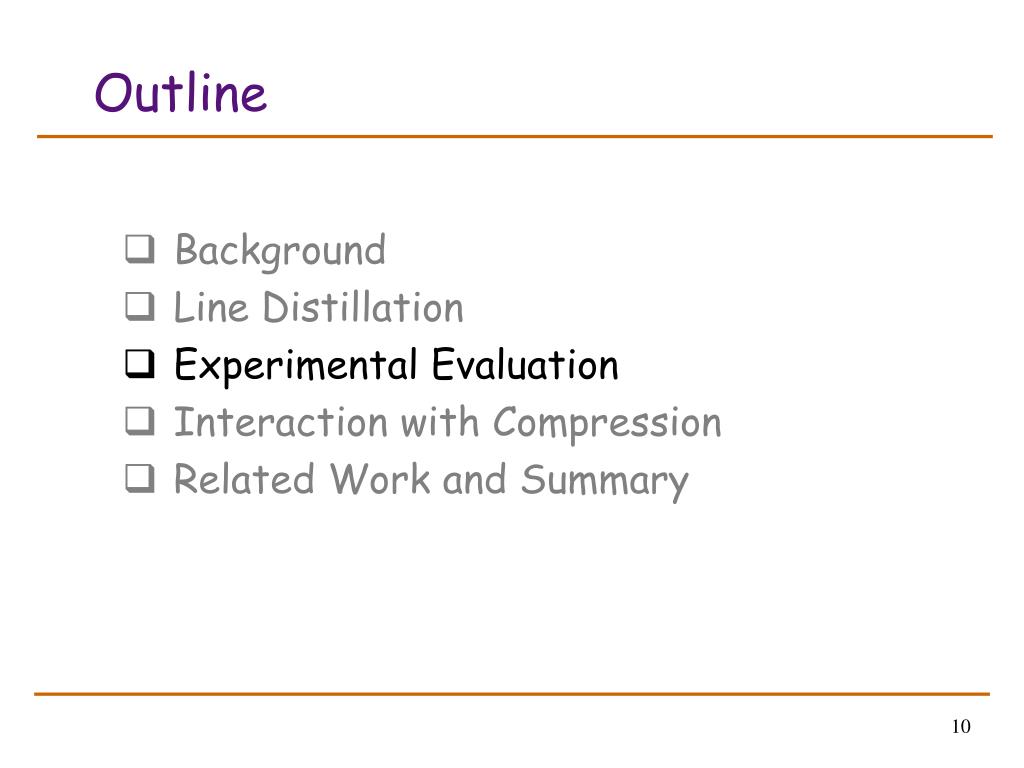Viewport: 1024px width, 768px height.
Task: Click the word Interaction
Action: click(281, 422)
